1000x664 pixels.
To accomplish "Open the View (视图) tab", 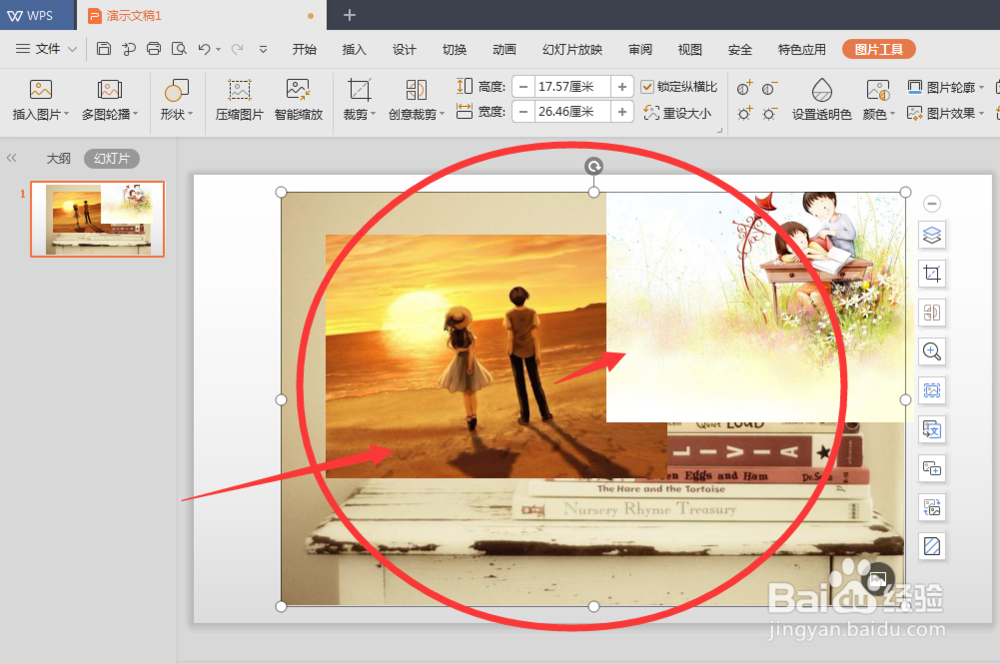I will (x=689, y=49).
